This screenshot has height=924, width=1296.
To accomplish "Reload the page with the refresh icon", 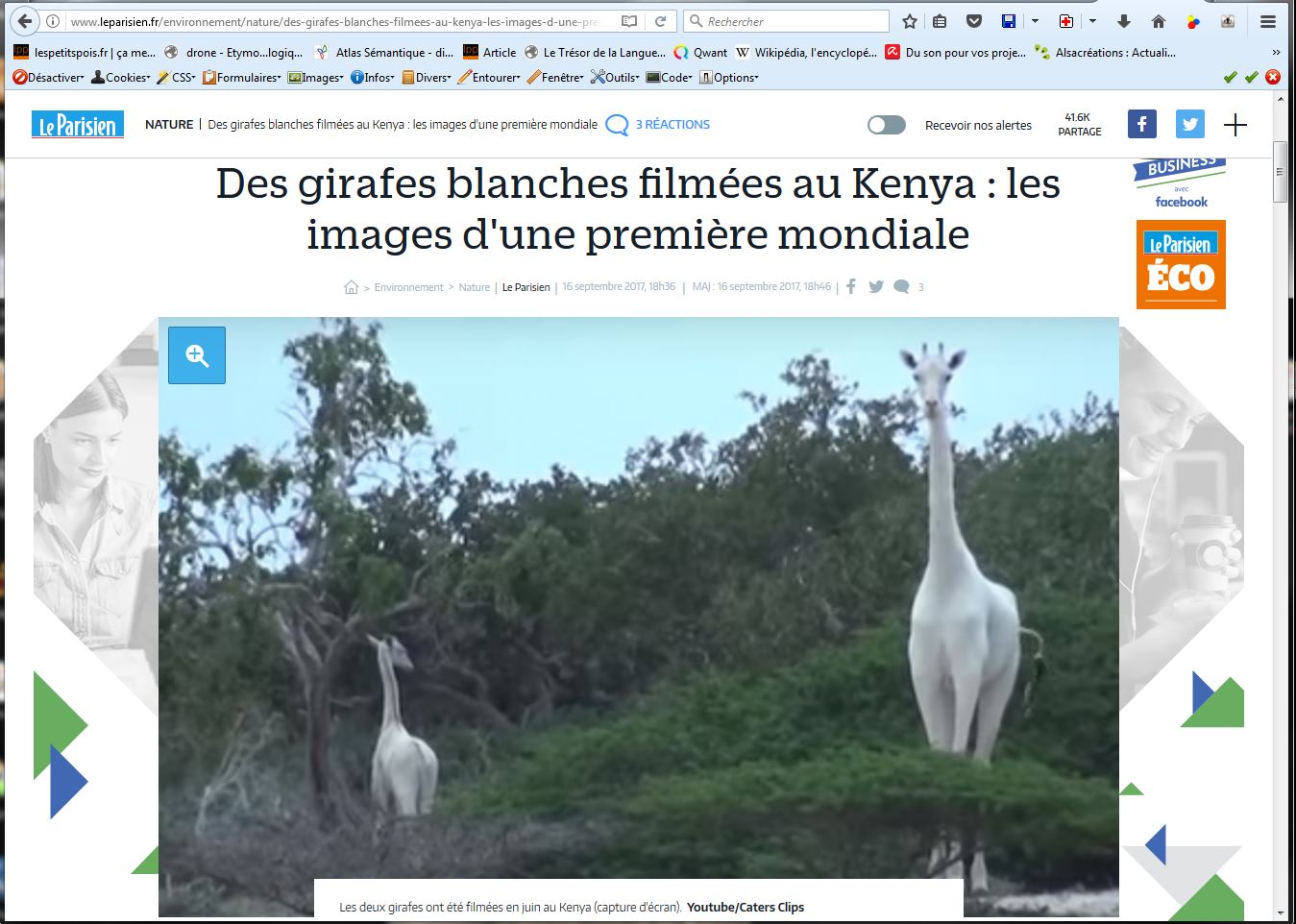I will point(660,21).
